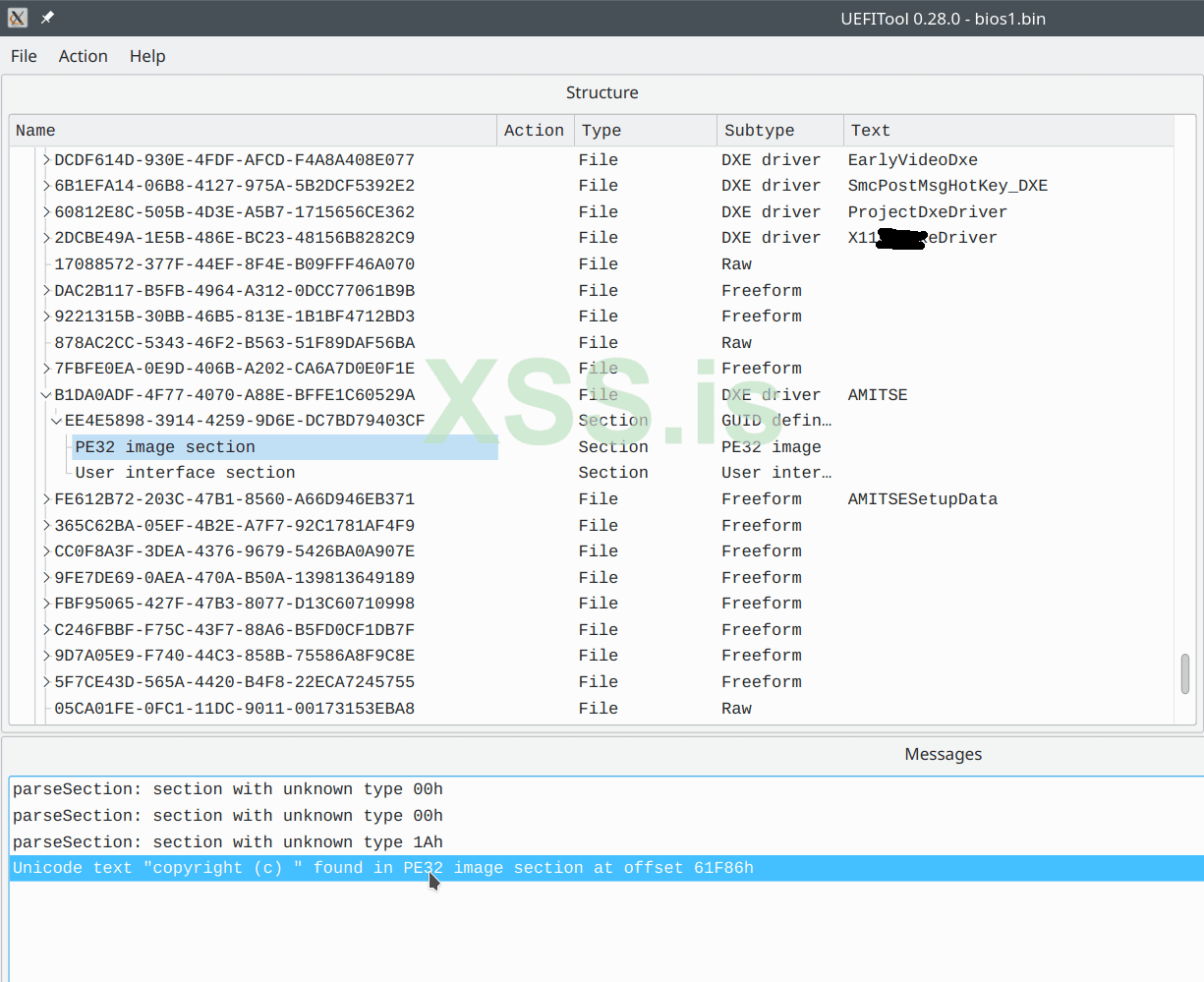
Task: Select the PE32 image section row
Action: coord(285,447)
